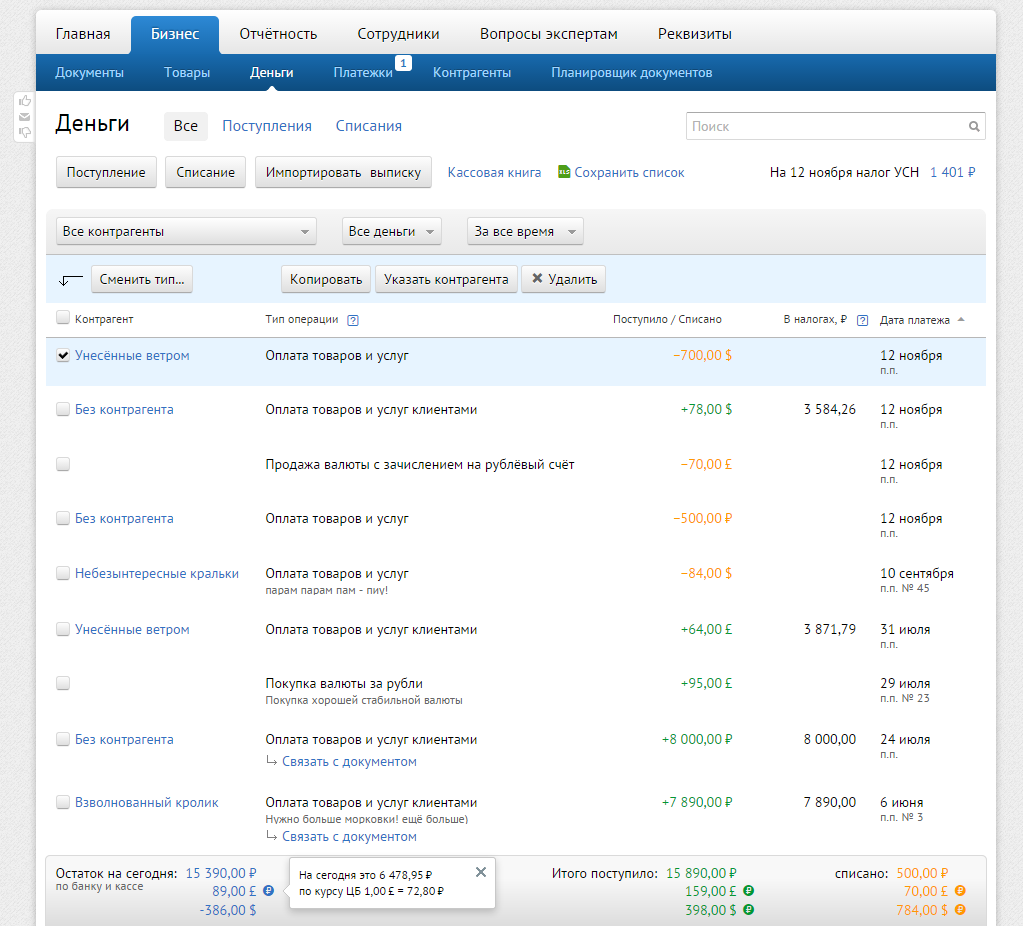
Task: Check the +8 000,00 ₽ payment row
Action: click(63, 739)
